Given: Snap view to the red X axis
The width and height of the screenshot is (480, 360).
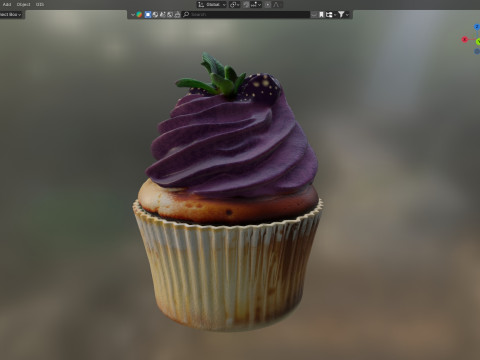Looking at the screenshot, I should click(x=464, y=40).
